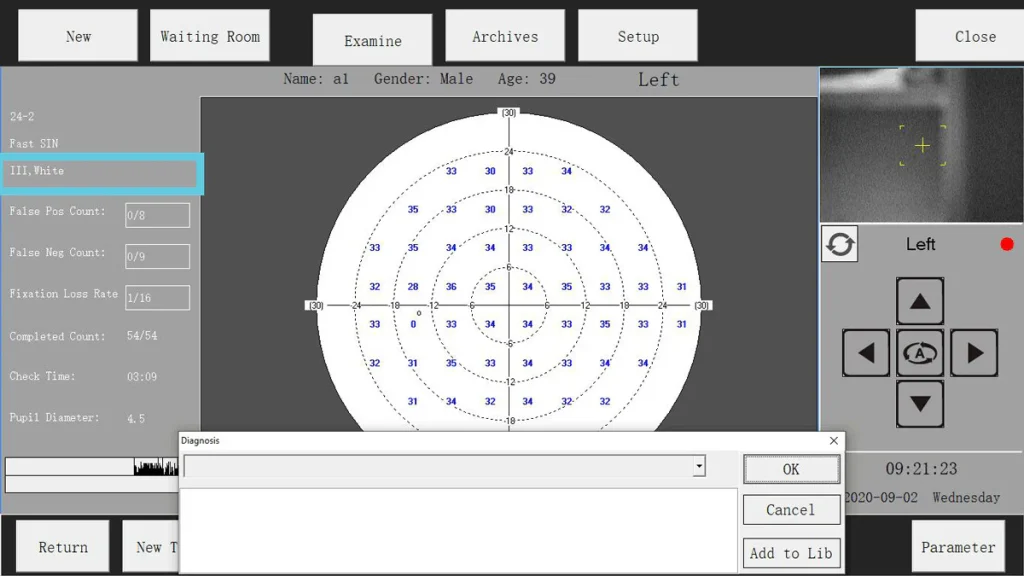1024x576 pixels.
Task: Click the red recording indicator dot
Action: pos(1007,244)
